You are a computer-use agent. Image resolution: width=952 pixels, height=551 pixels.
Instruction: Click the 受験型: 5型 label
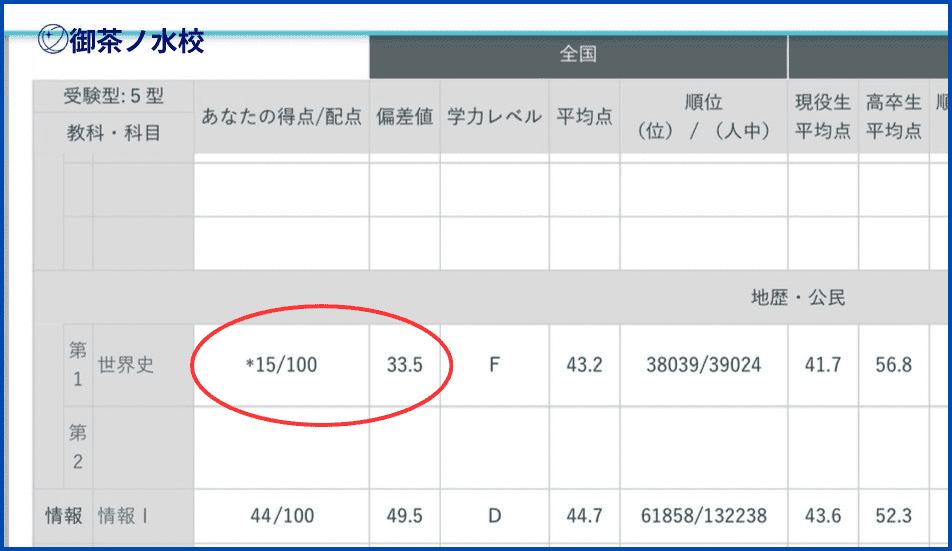pos(114,98)
